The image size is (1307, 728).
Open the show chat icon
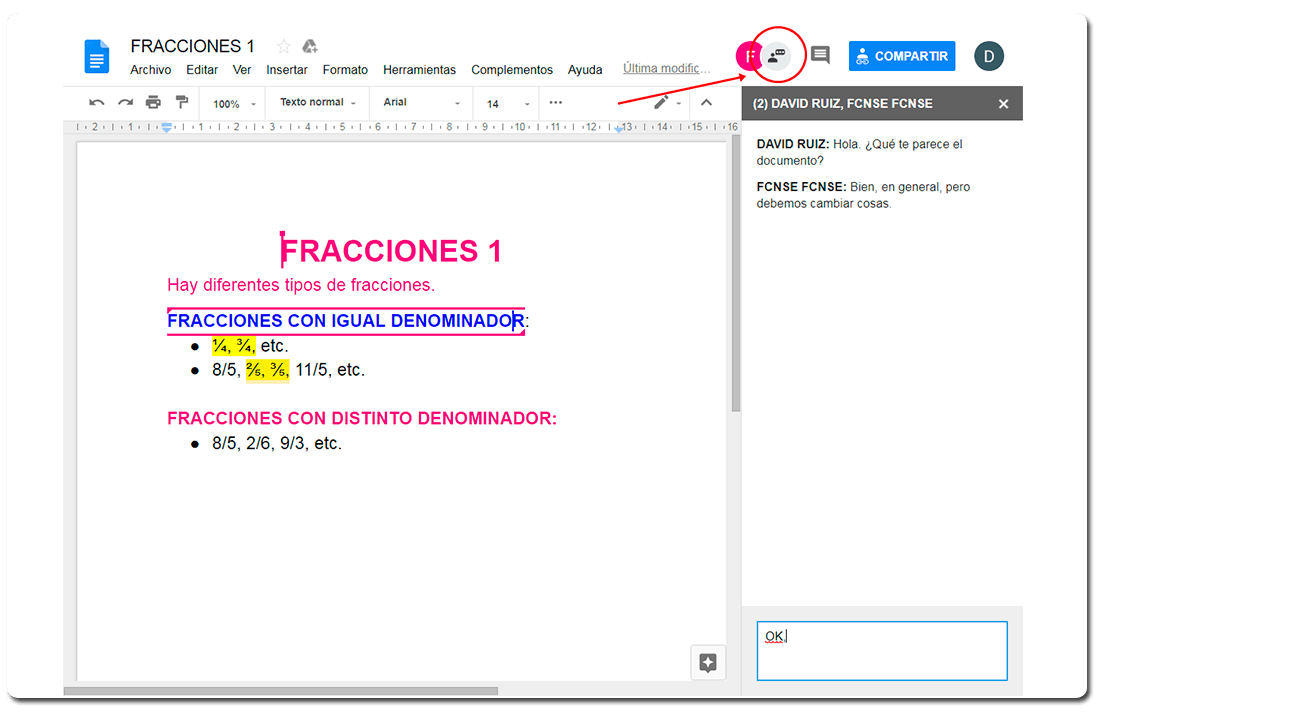(777, 56)
